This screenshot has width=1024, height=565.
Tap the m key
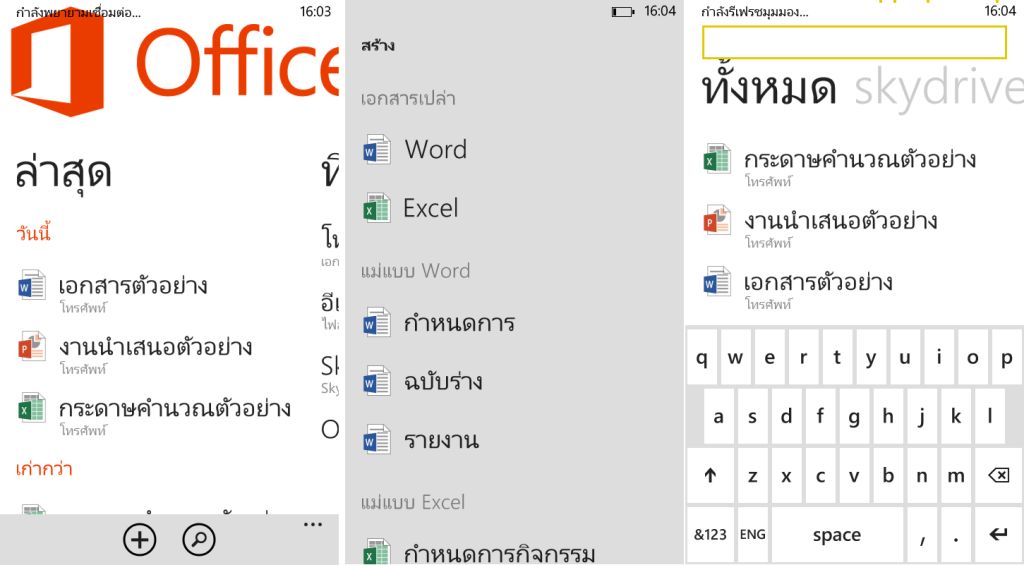[x=956, y=476]
